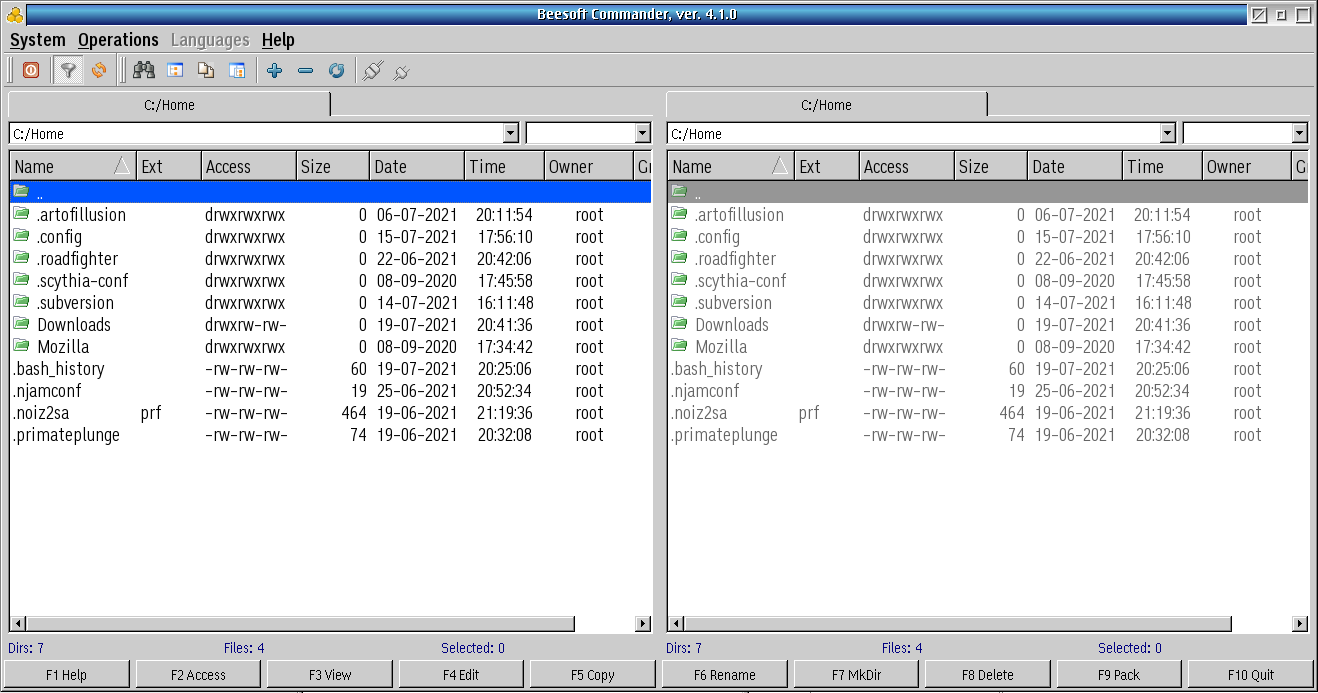Image resolution: width=1318 pixels, height=693 pixels.
Task: Click right panel horizontal scrollbar left arrow
Action: coord(676,624)
